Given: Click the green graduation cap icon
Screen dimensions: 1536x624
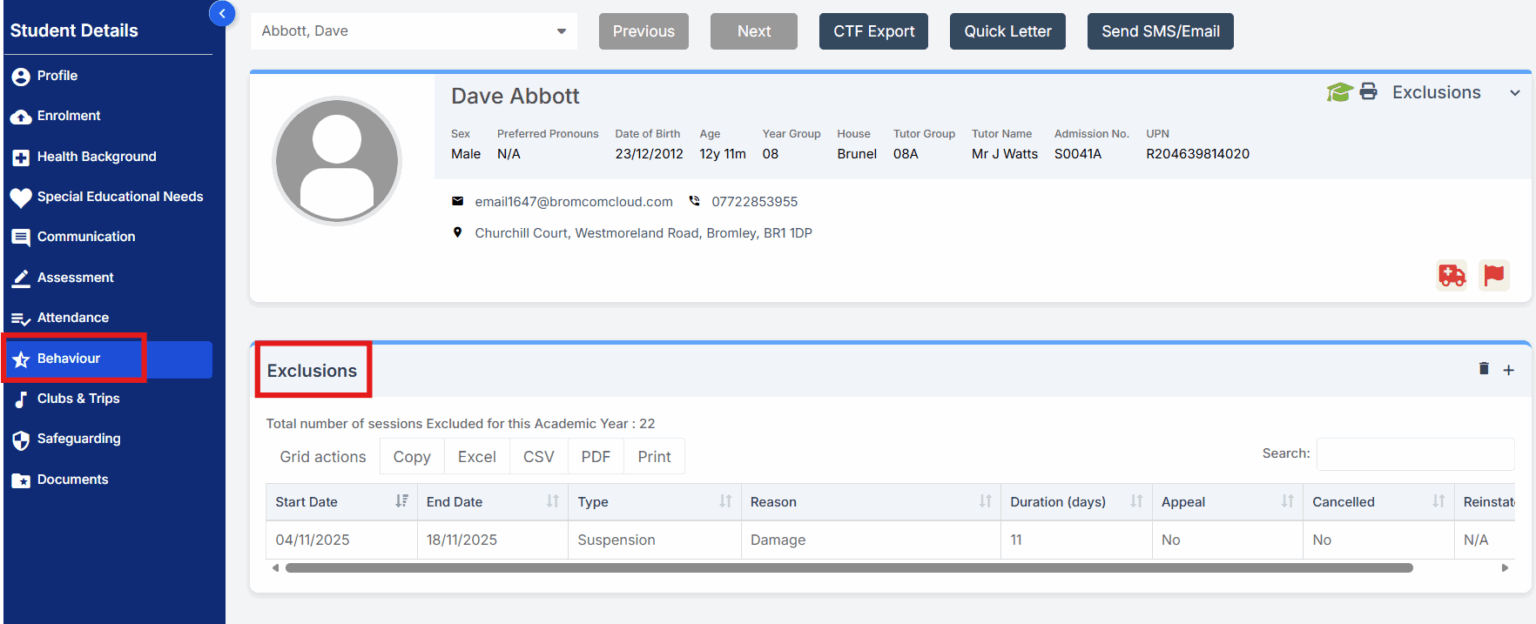Looking at the screenshot, I should (1339, 92).
